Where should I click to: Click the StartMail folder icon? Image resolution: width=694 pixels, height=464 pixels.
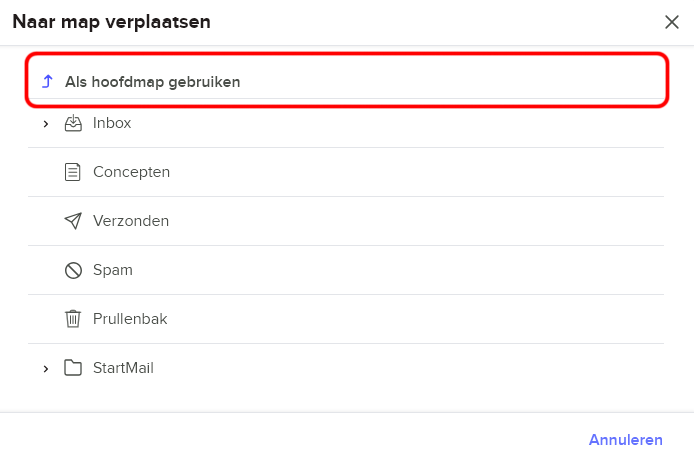tap(73, 368)
